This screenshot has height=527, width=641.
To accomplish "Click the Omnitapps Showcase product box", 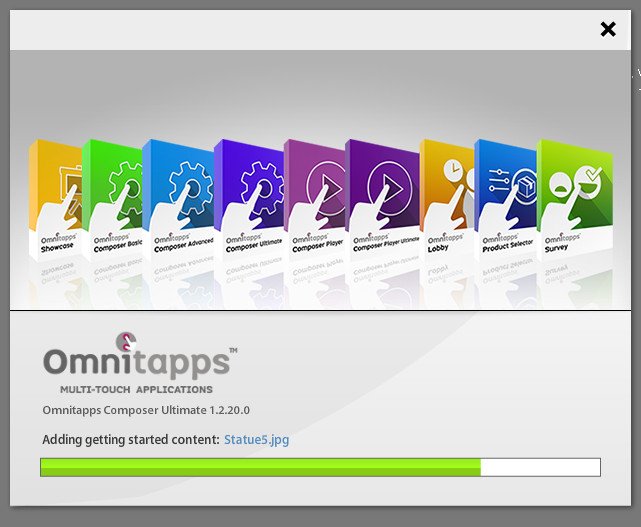I will coord(55,200).
